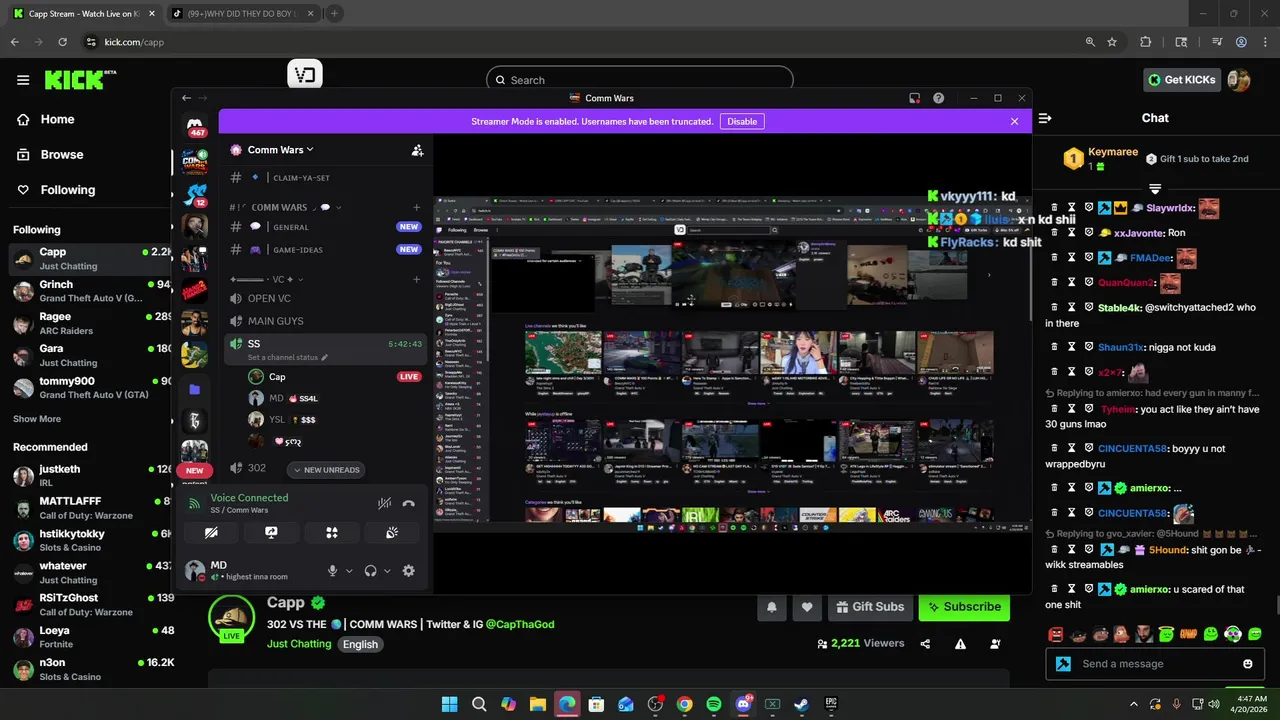Disable Discord Streamer Mode
1280x720 pixels.
pyautogui.click(x=742, y=121)
